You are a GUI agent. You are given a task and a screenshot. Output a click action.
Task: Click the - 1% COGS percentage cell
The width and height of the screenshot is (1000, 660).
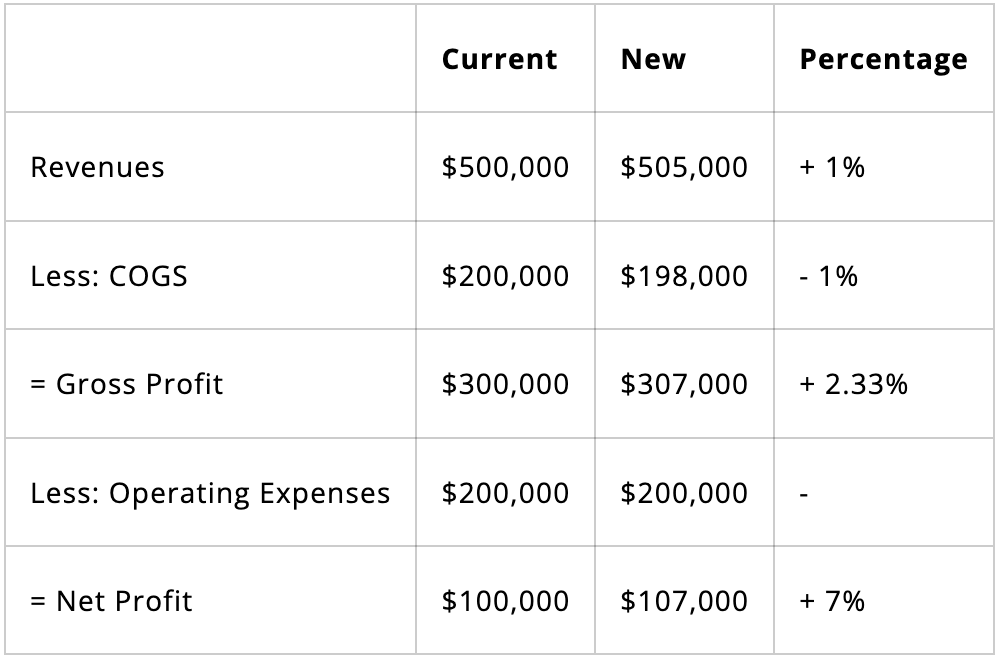(829, 276)
